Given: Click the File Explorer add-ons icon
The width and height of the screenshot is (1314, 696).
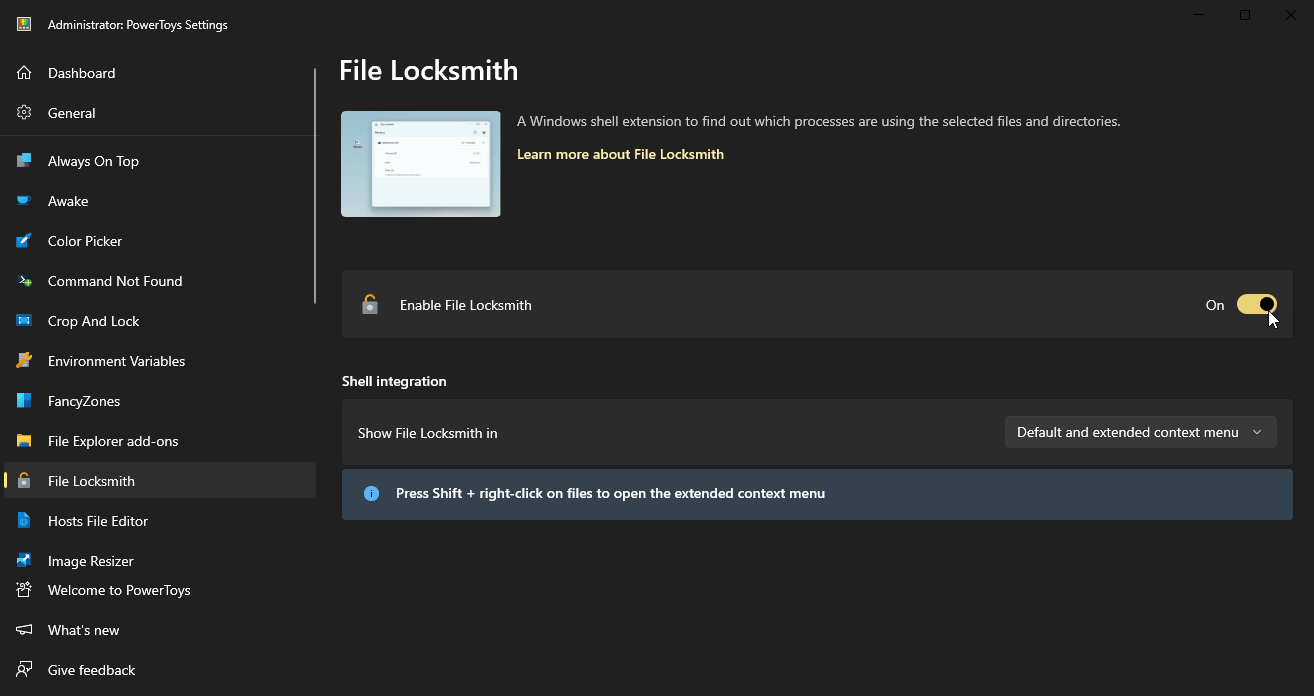Looking at the screenshot, I should [x=24, y=441].
